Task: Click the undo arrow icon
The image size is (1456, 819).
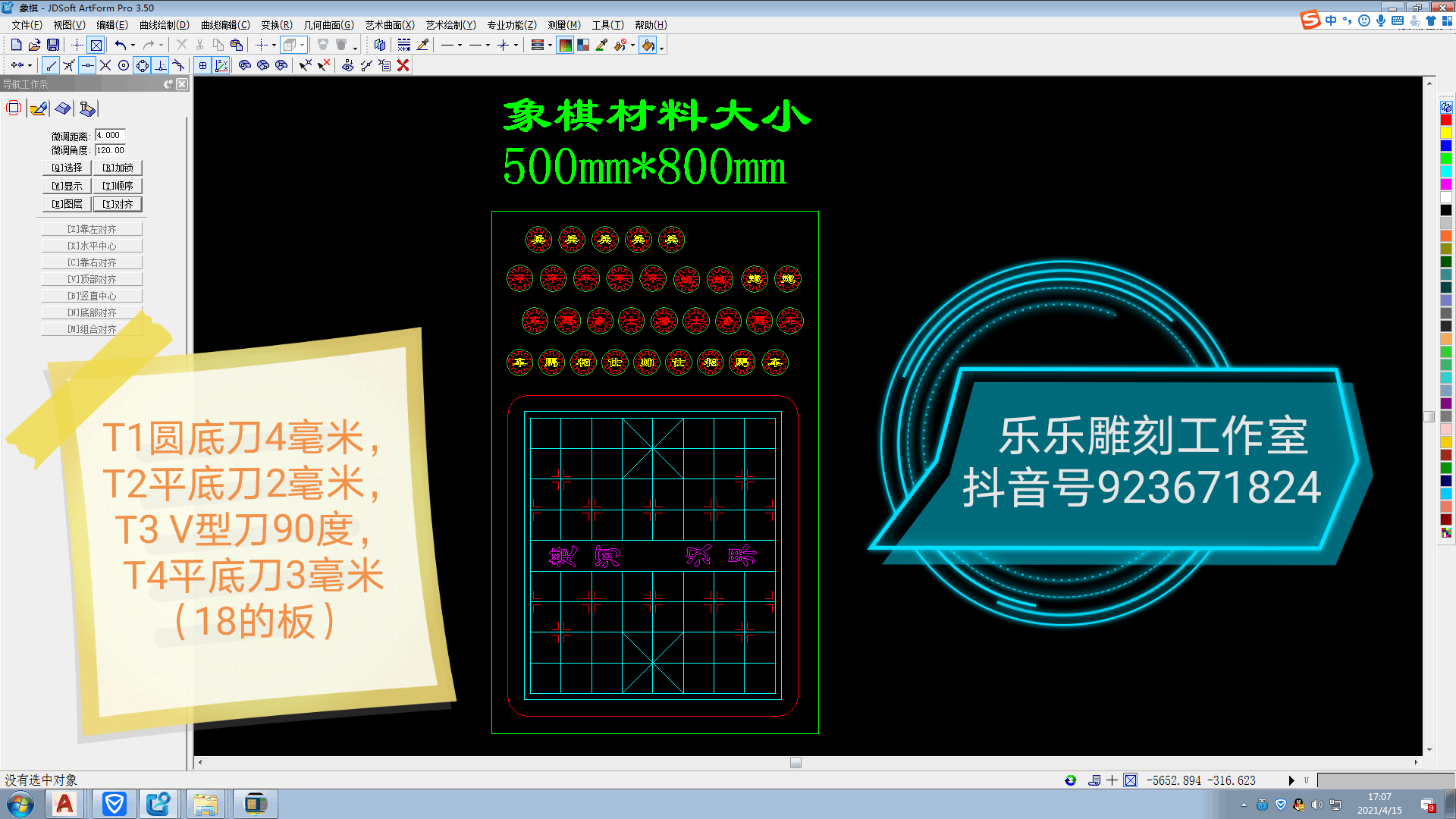Action: (120, 45)
